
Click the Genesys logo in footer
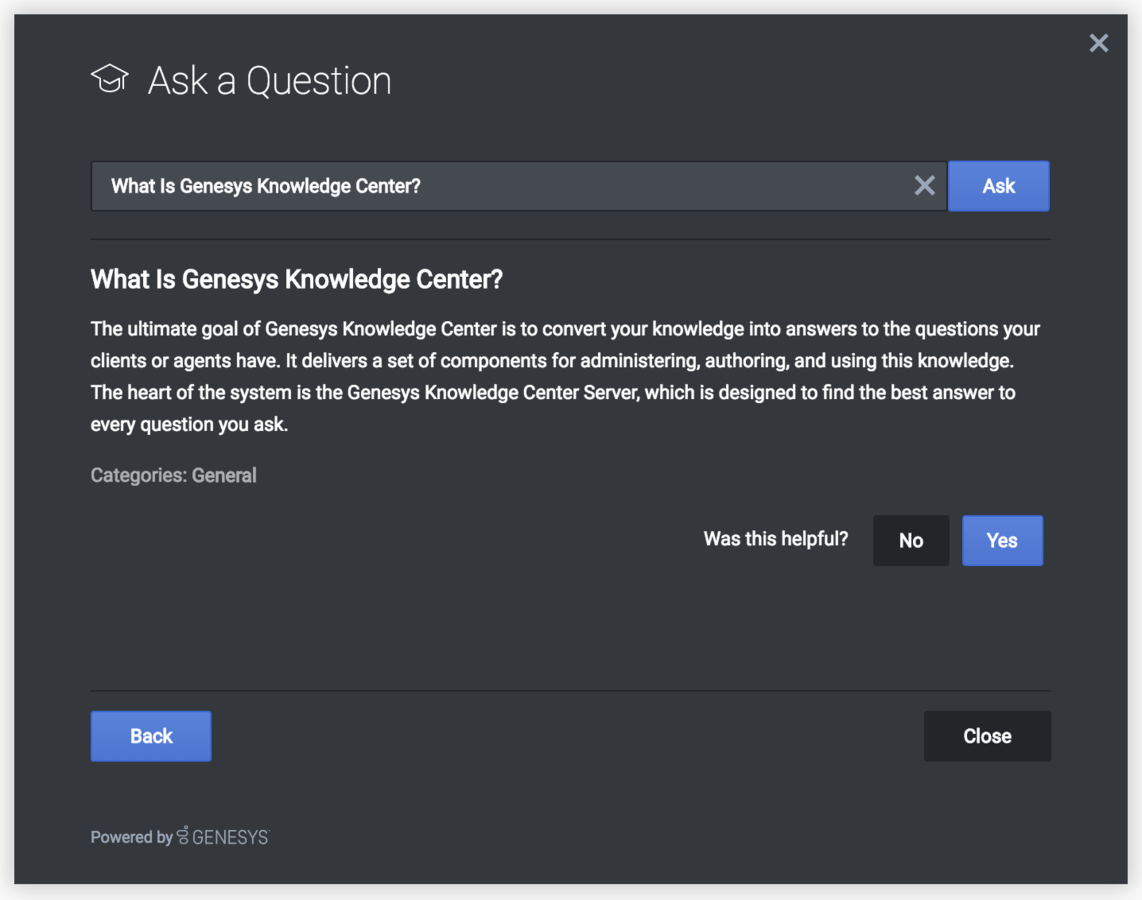(223, 837)
